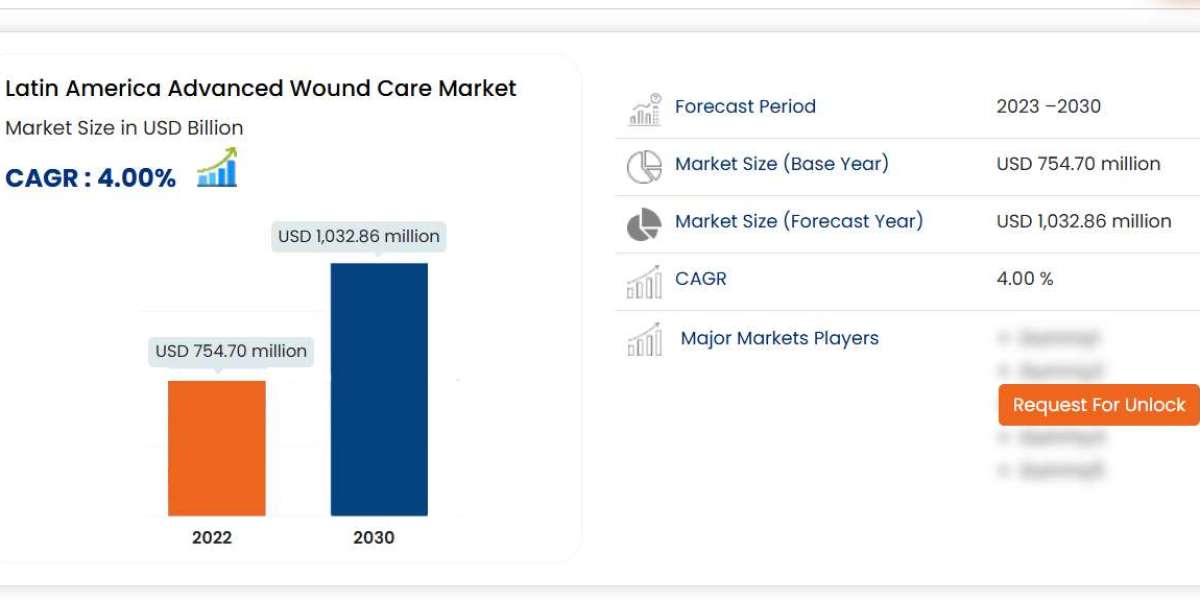1200x600 pixels.
Task: Click the Major Markets Players icon
Action: (x=644, y=340)
